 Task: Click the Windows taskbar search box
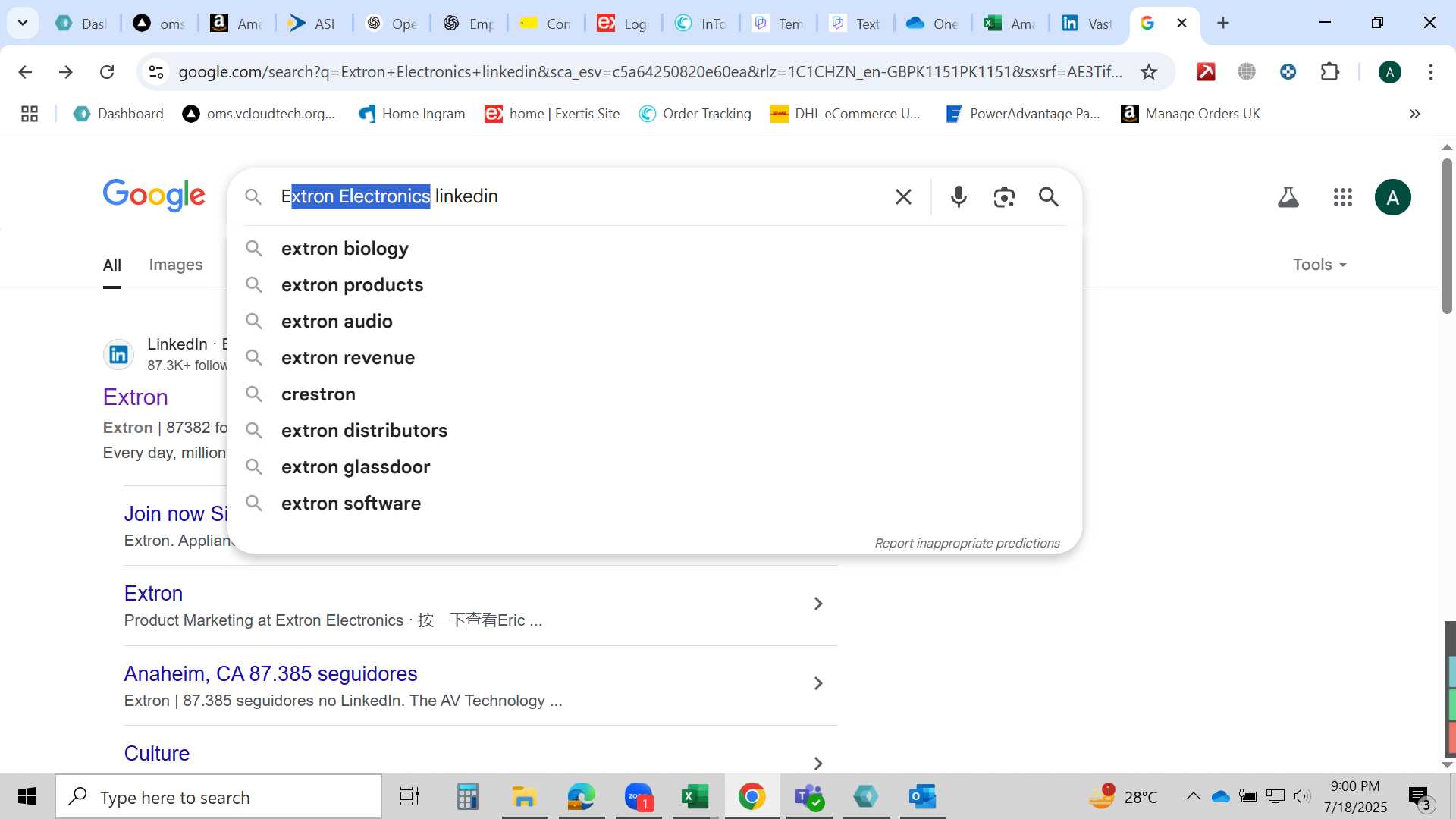218,797
